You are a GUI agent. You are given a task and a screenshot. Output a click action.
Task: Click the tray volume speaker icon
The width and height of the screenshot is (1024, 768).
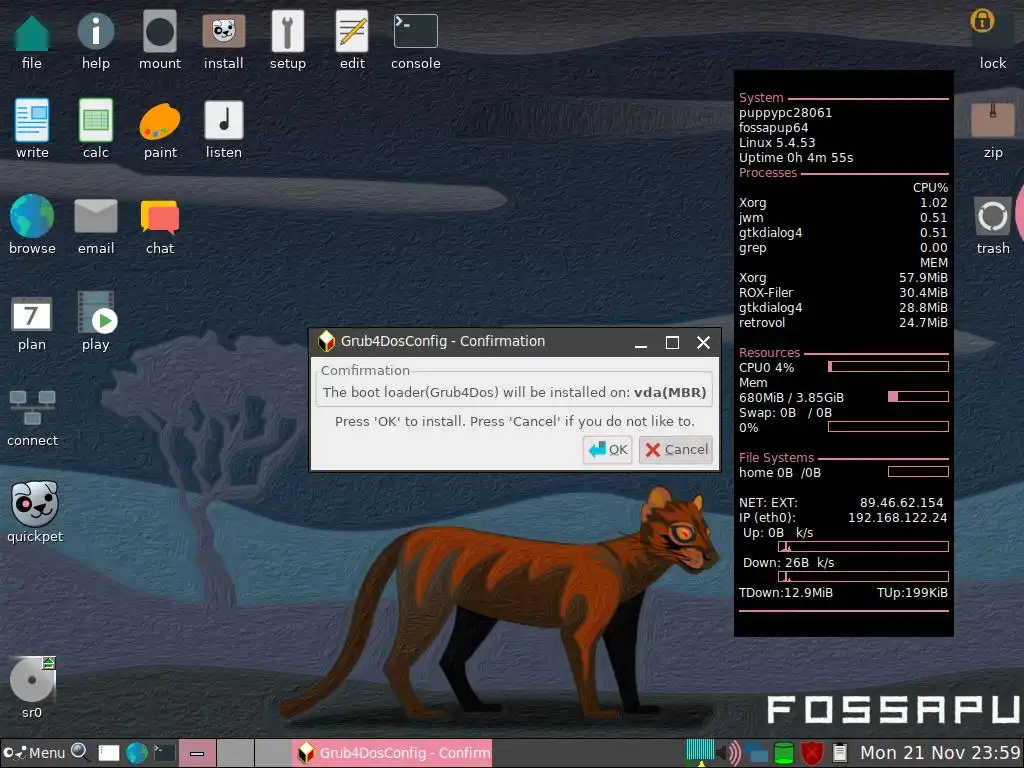729,753
